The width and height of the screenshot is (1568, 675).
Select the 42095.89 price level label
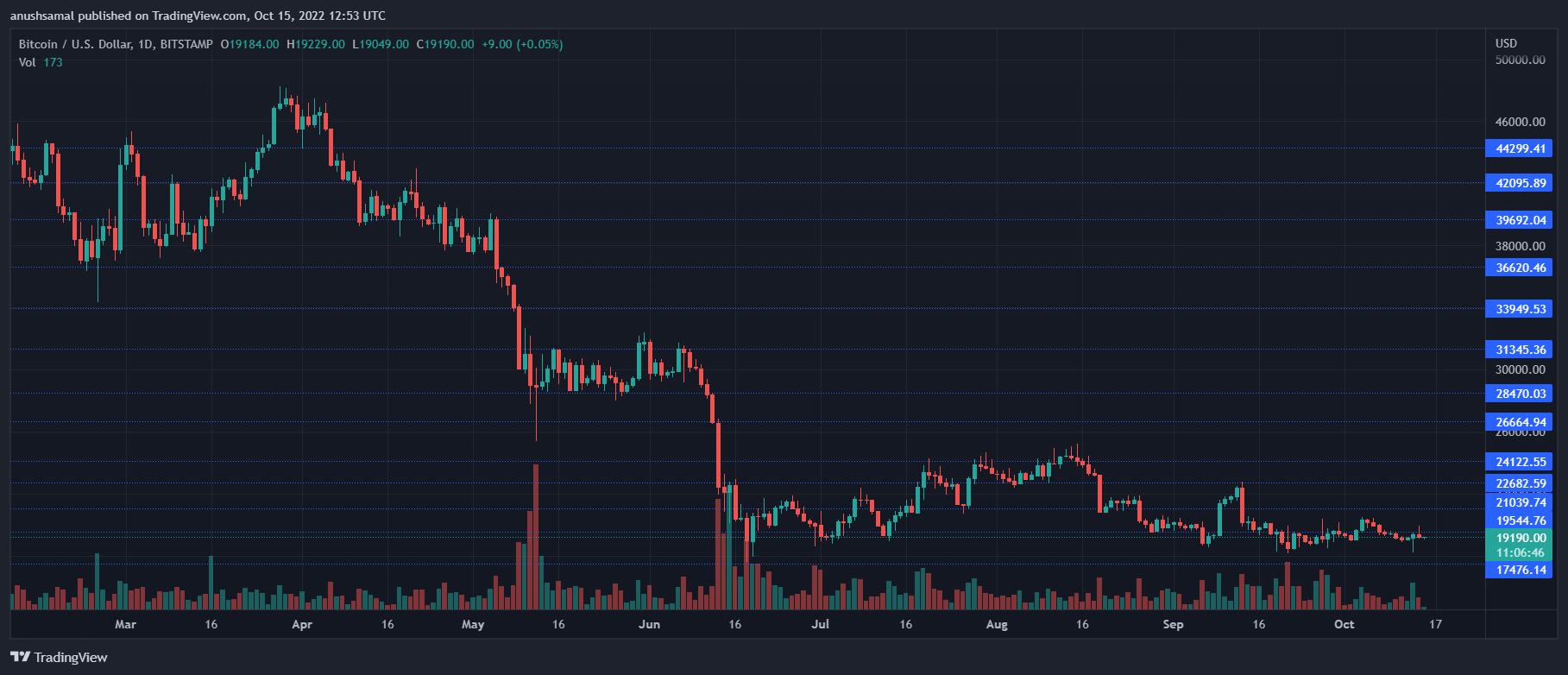[x=1520, y=183]
